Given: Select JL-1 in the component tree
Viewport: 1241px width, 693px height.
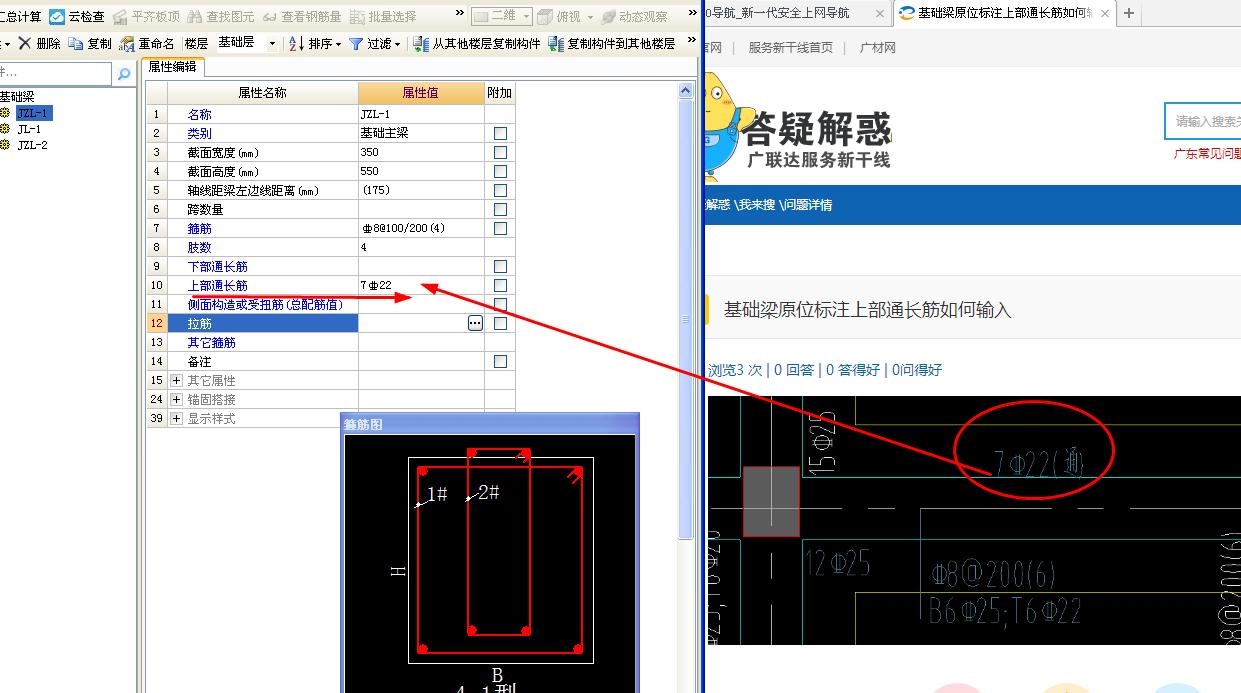Looking at the screenshot, I should pos(29,129).
